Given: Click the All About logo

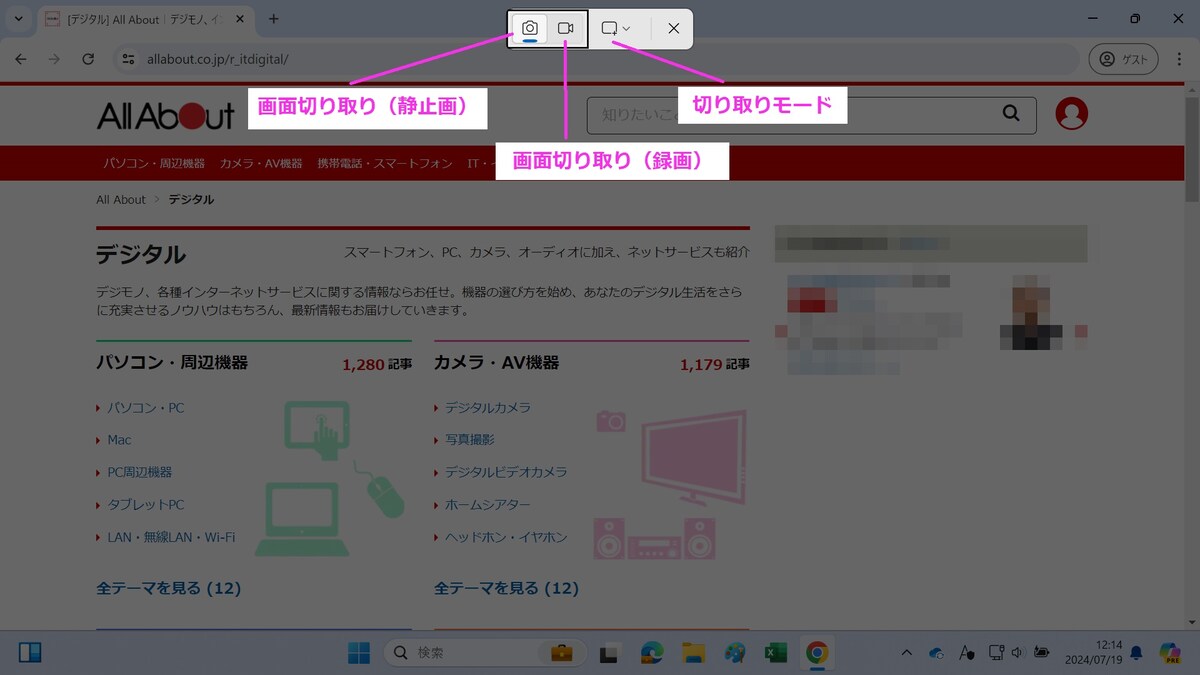Looking at the screenshot, I should point(166,116).
